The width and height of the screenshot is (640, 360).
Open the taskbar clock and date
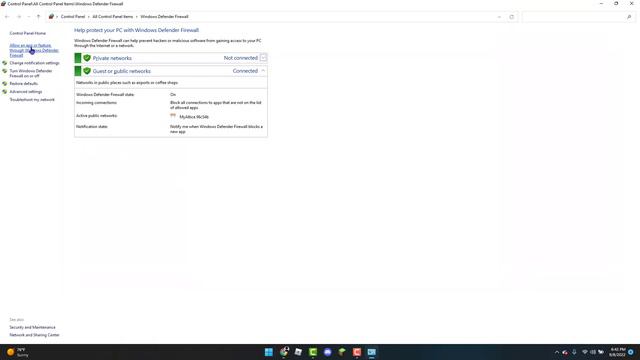click(617, 352)
